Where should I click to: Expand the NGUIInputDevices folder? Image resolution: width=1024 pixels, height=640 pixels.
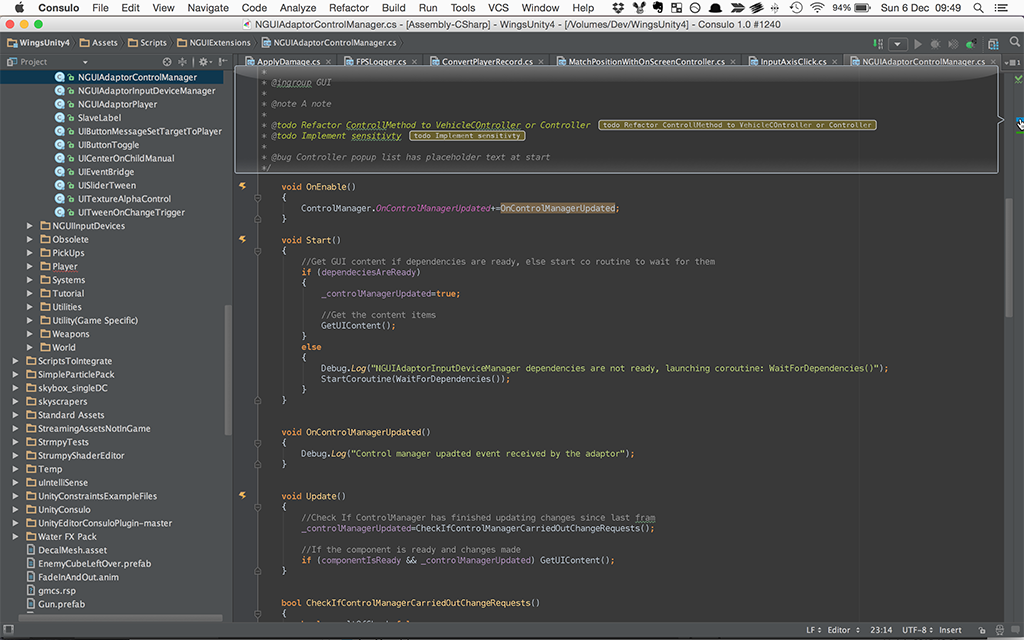(29, 226)
